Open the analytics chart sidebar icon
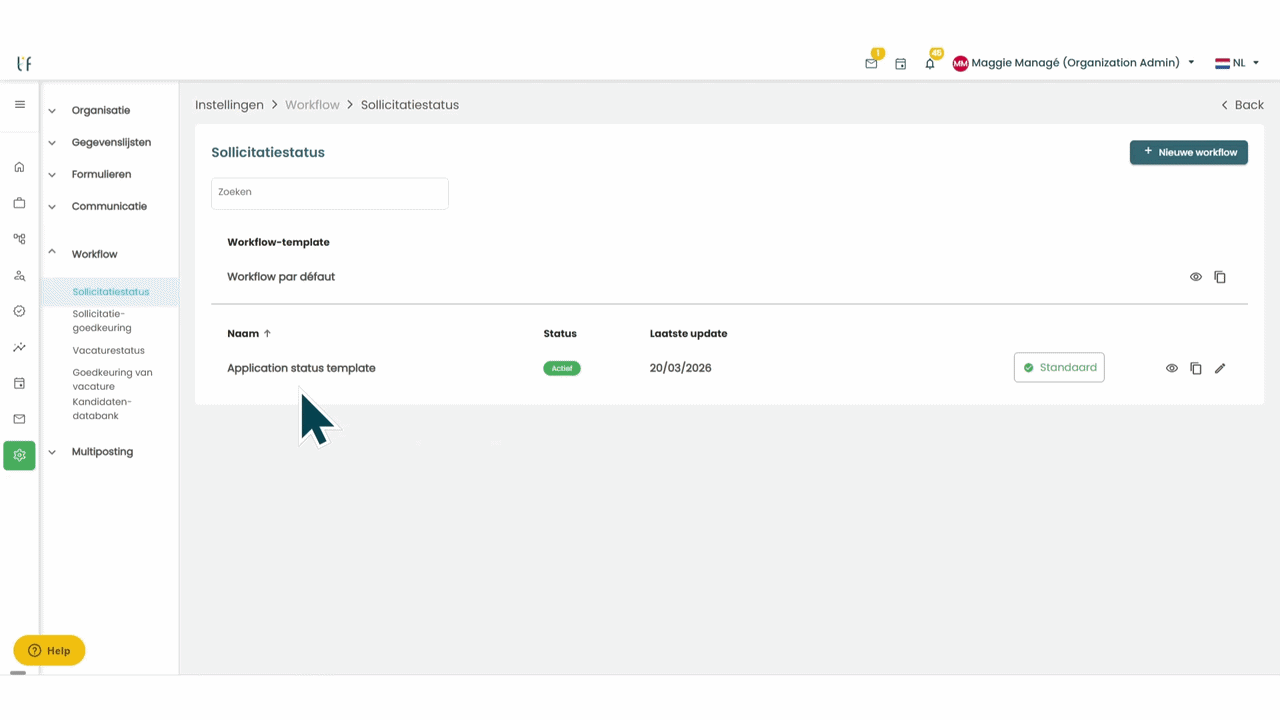 (19, 347)
